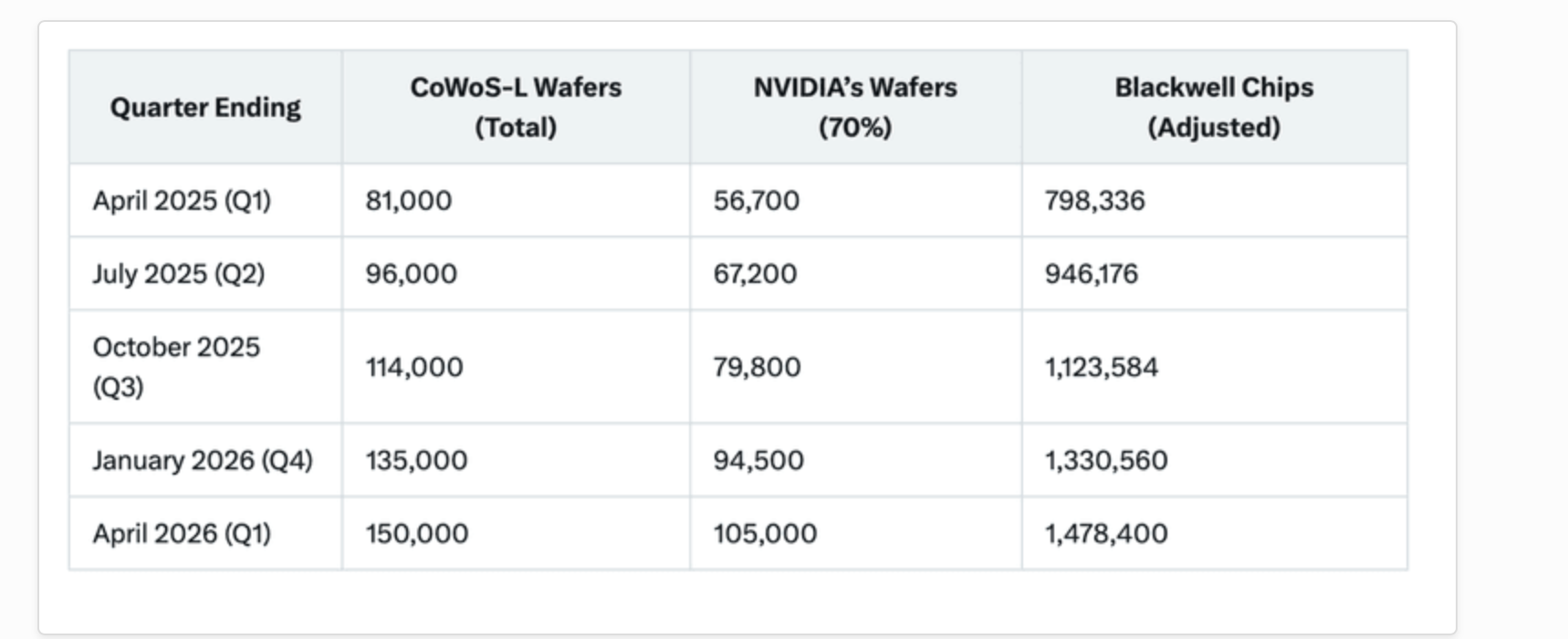1568x639 pixels.
Task: Select the 798,336 chips value
Action: coord(1094,201)
